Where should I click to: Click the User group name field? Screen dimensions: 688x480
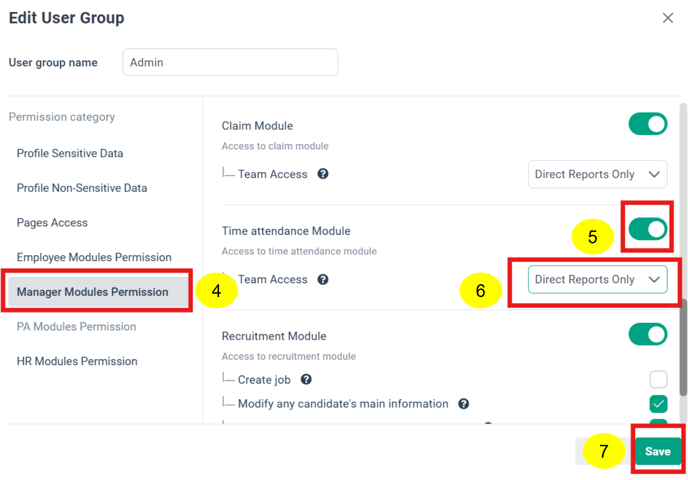[x=230, y=62]
